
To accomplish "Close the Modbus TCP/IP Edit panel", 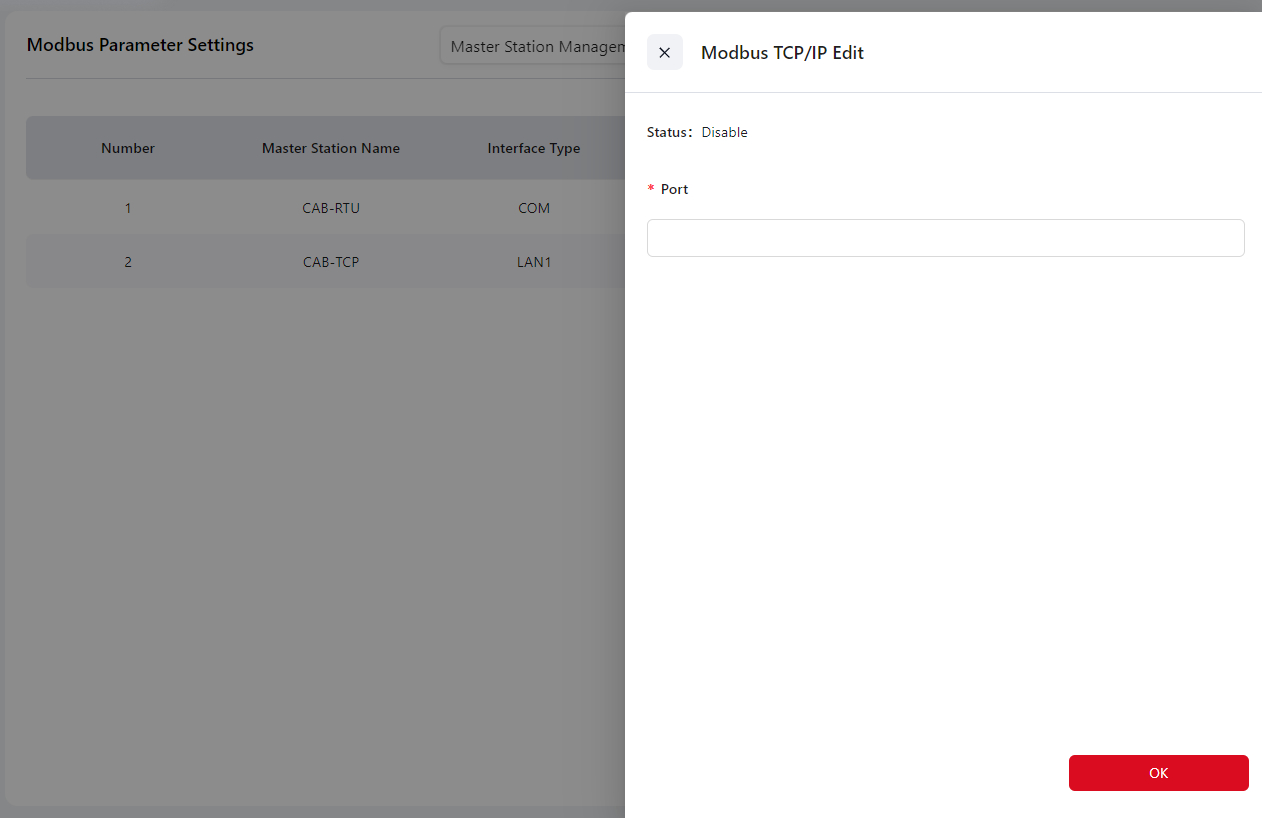I will click(665, 52).
